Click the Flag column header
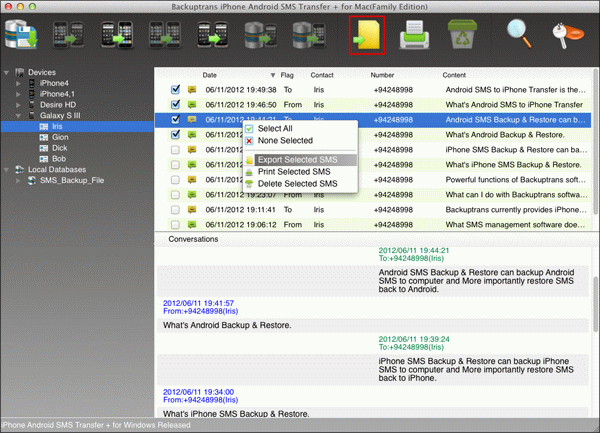Screen dimensions: 600x433 click(x=287, y=75)
